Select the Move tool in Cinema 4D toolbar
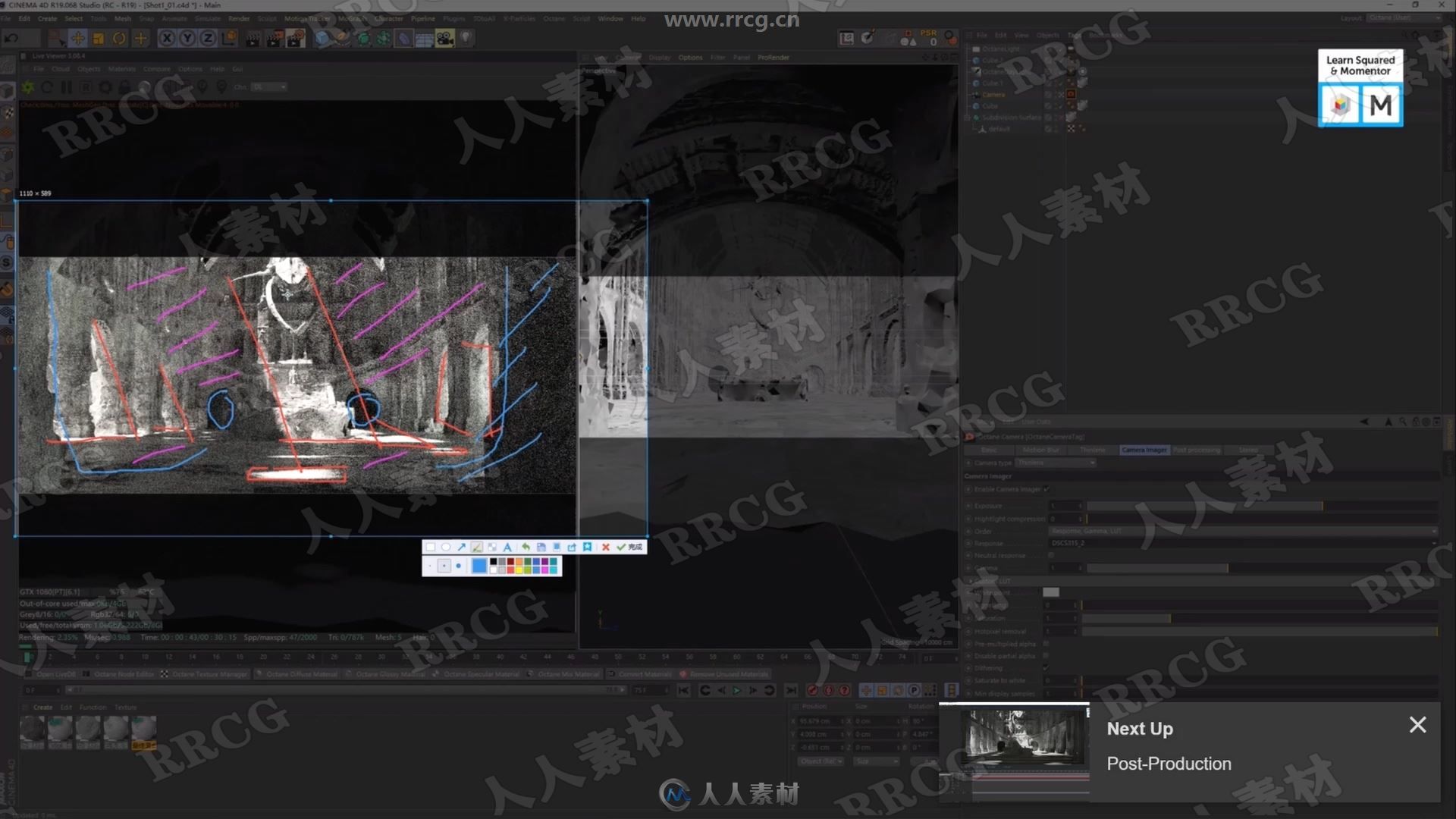The image size is (1456, 819). point(78,38)
